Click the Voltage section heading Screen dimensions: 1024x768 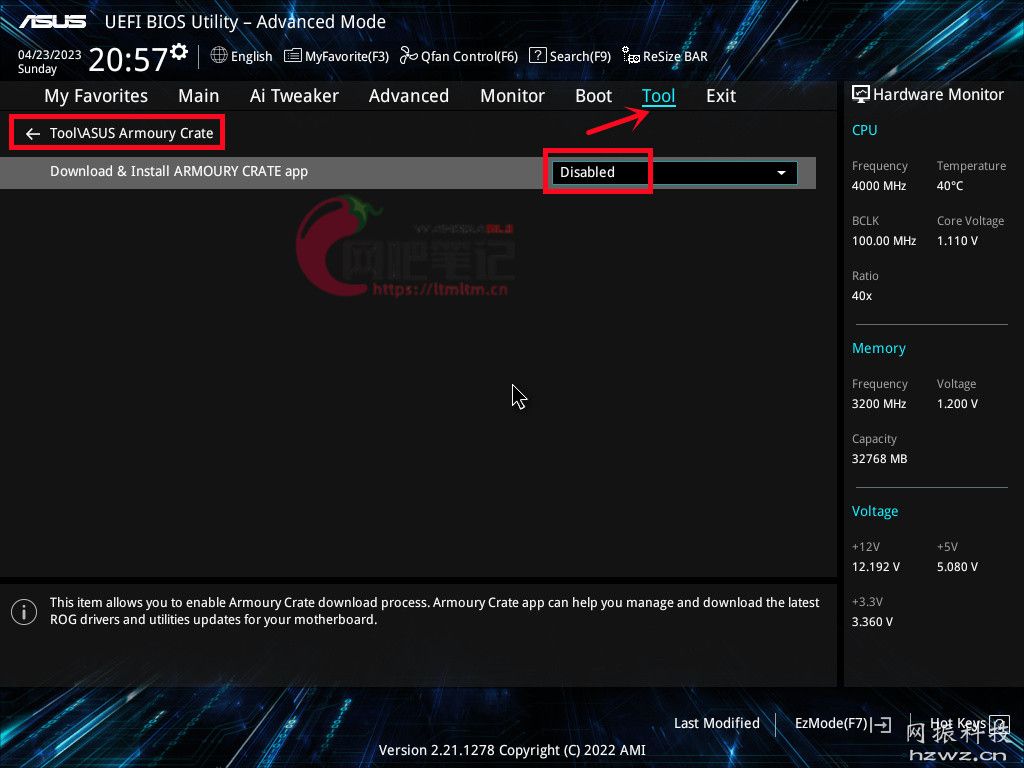pos(874,511)
